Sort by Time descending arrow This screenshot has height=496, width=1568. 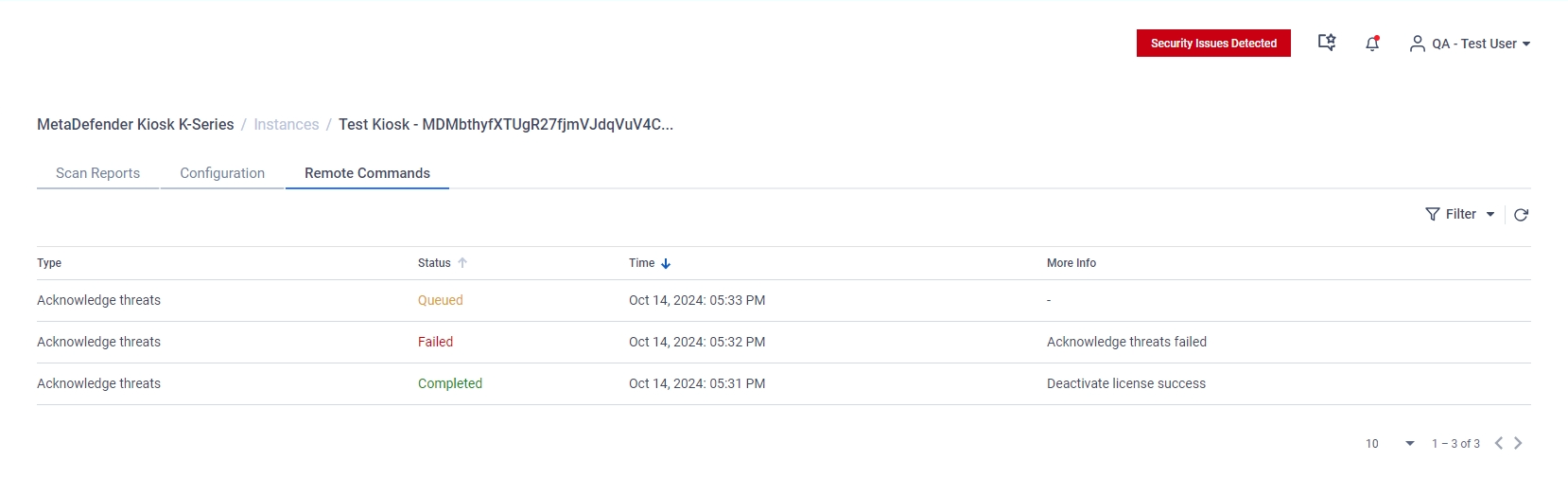point(666,263)
